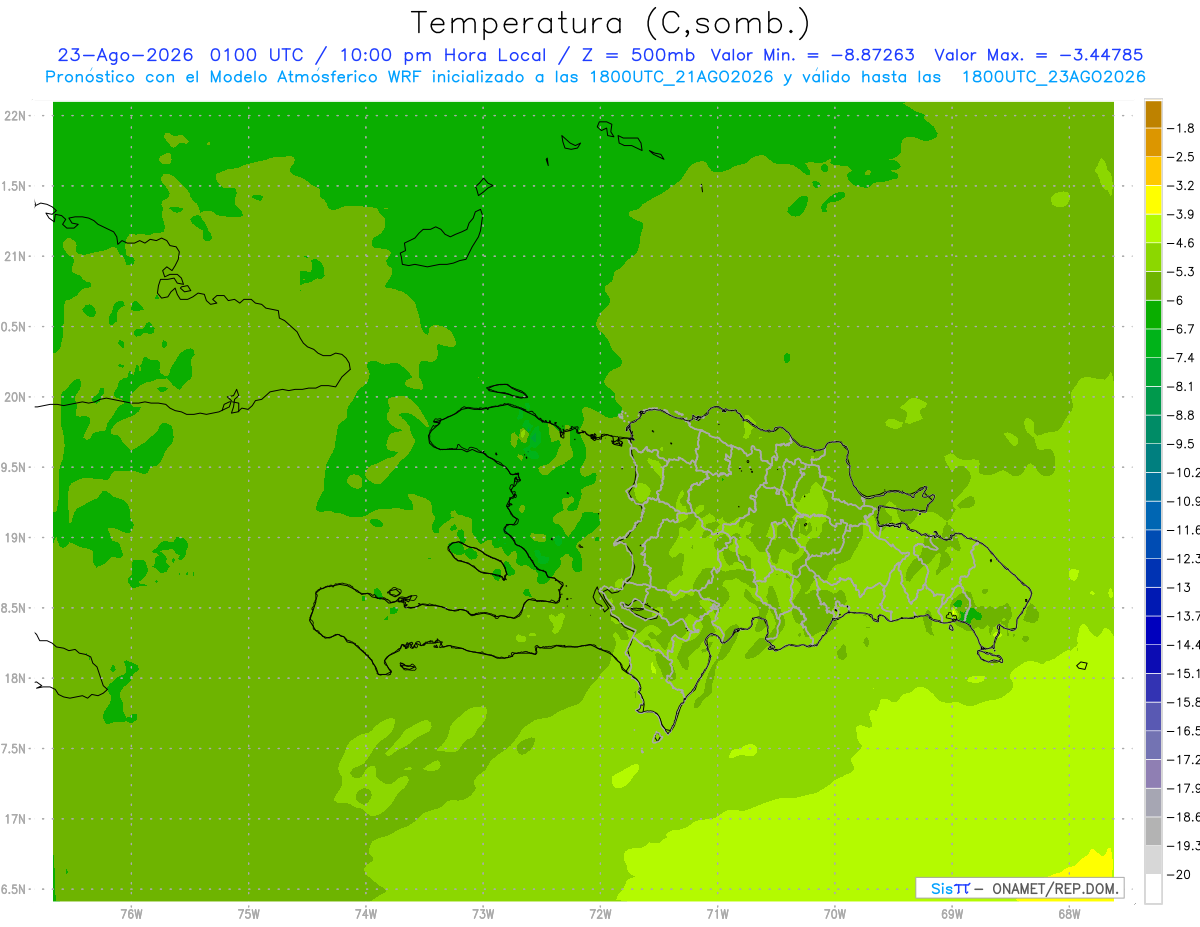Viewport: 1200px width, 927px height.
Task: Click the -6.7 legend value
Action: pyautogui.click(x=1180, y=329)
